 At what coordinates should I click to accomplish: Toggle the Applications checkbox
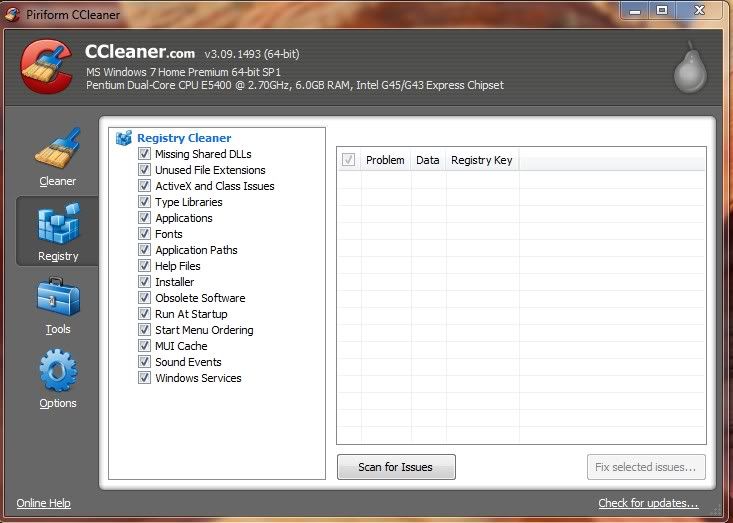(x=144, y=218)
